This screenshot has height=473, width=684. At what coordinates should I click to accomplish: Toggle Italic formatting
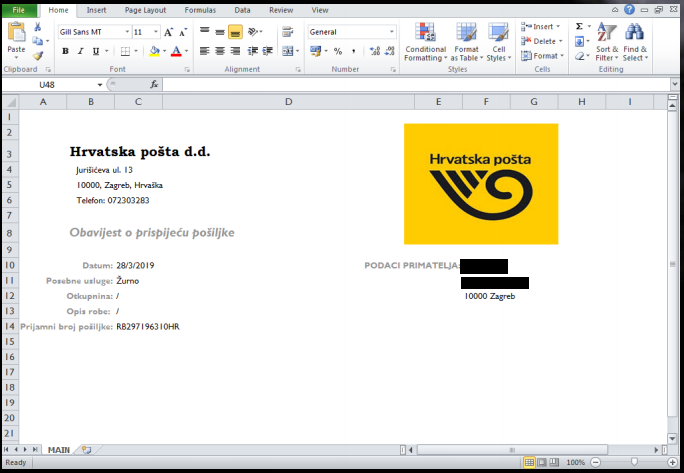pos(80,51)
